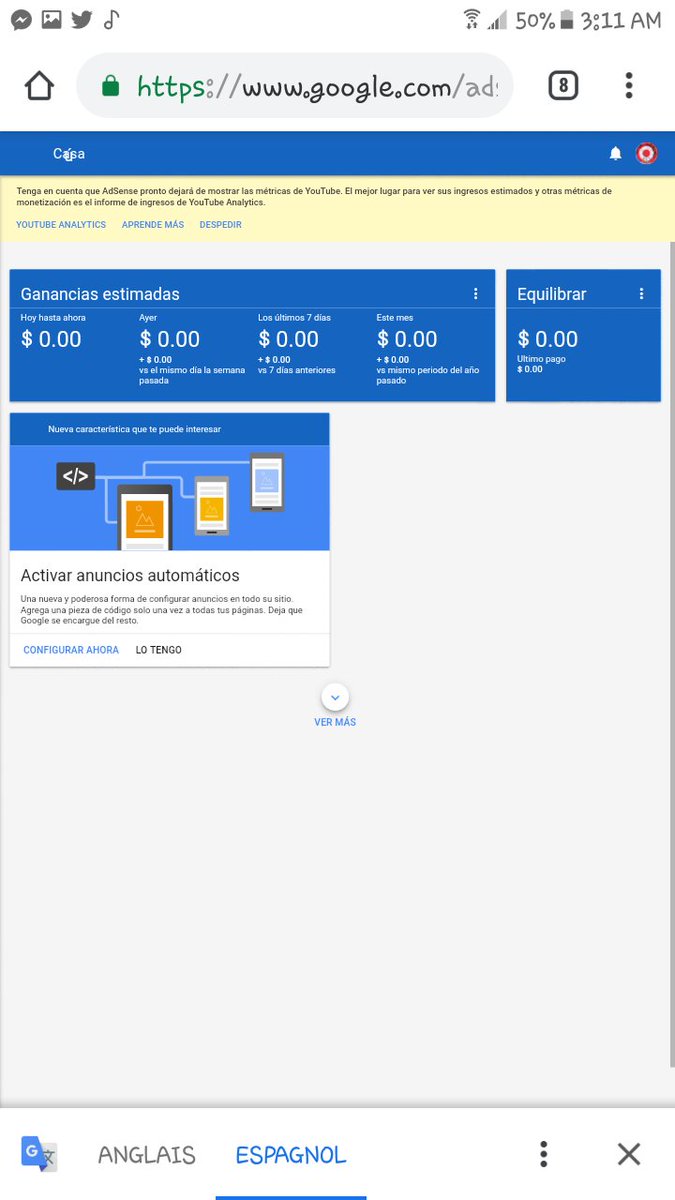Tap the Chrome home icon

coord(39,87)
